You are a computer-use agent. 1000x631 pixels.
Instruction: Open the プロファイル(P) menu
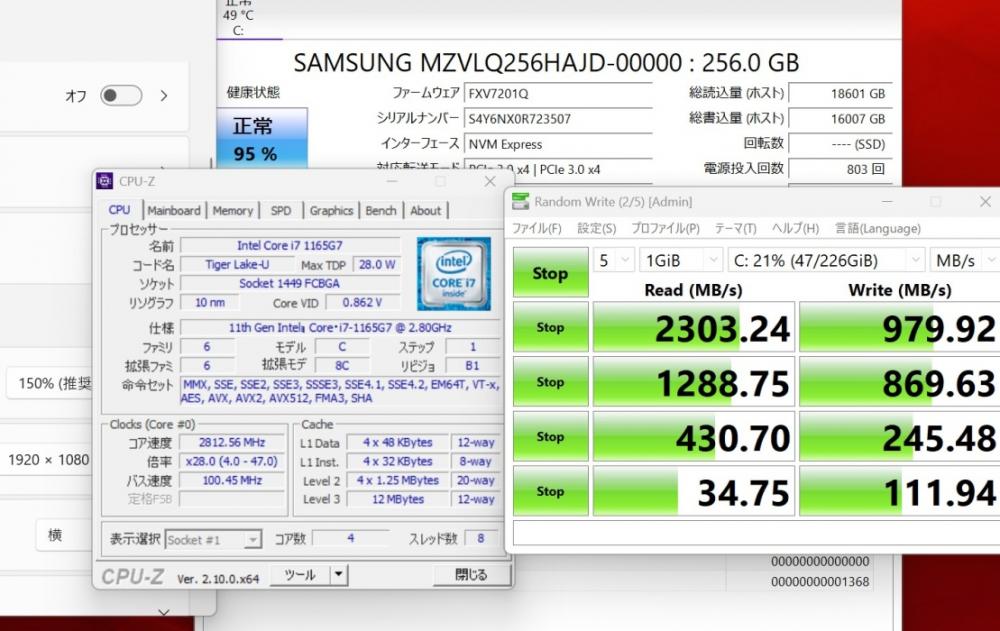tap(665, 228)
